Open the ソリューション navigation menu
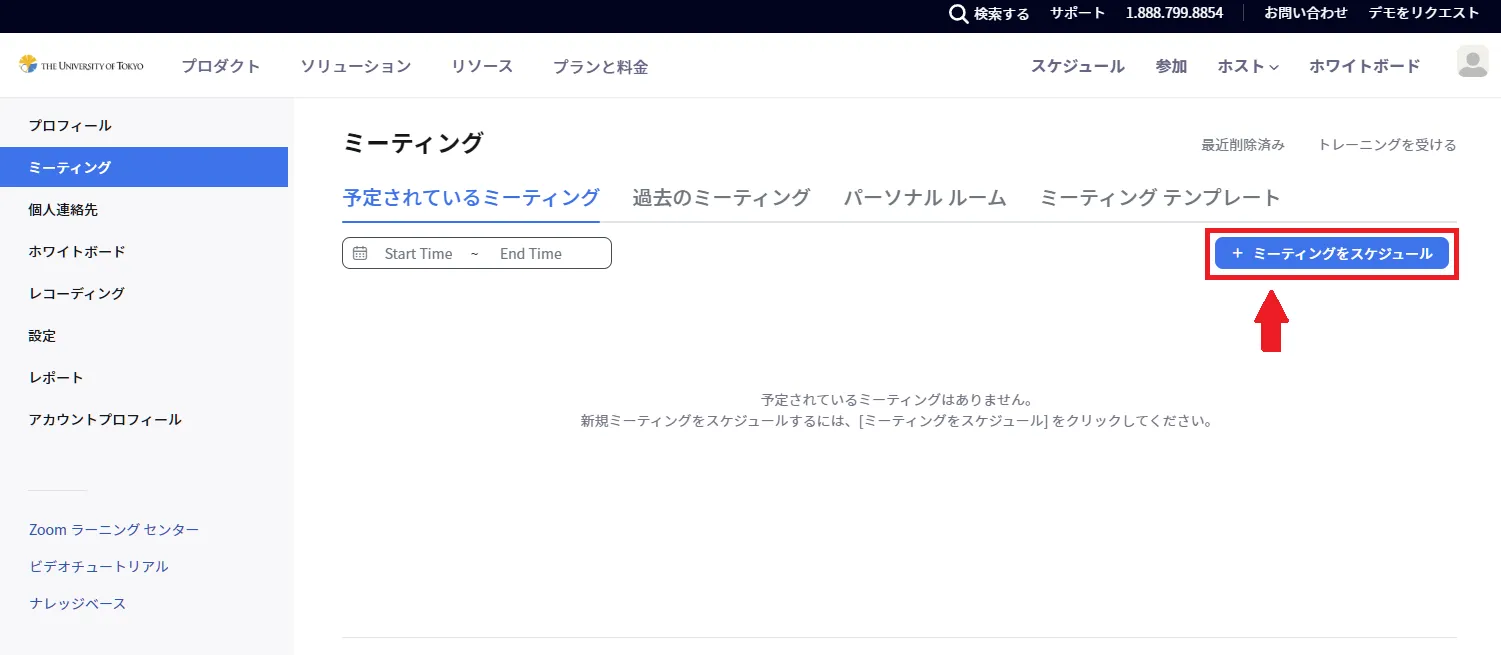The image size is (1501, 655). 355,67
